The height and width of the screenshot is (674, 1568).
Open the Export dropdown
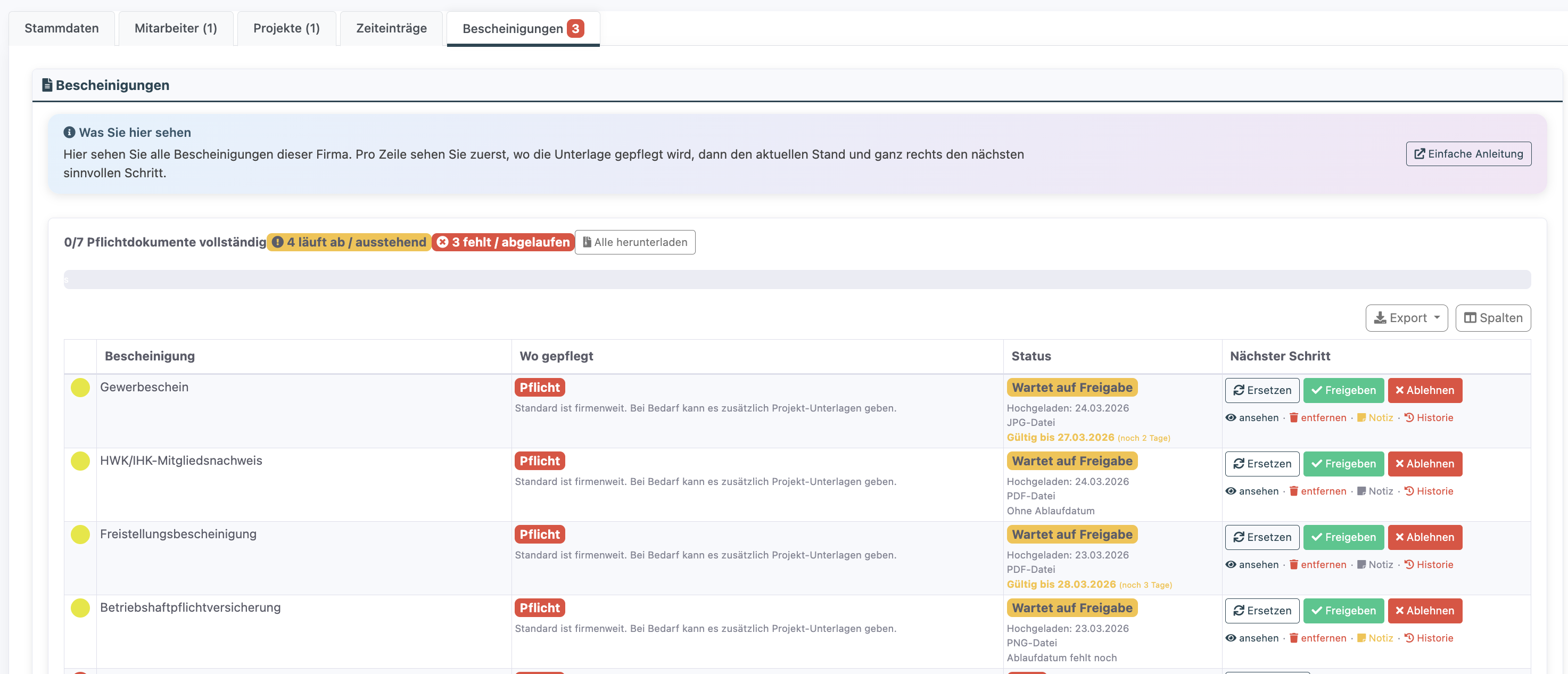click(x=1406, y=318)
